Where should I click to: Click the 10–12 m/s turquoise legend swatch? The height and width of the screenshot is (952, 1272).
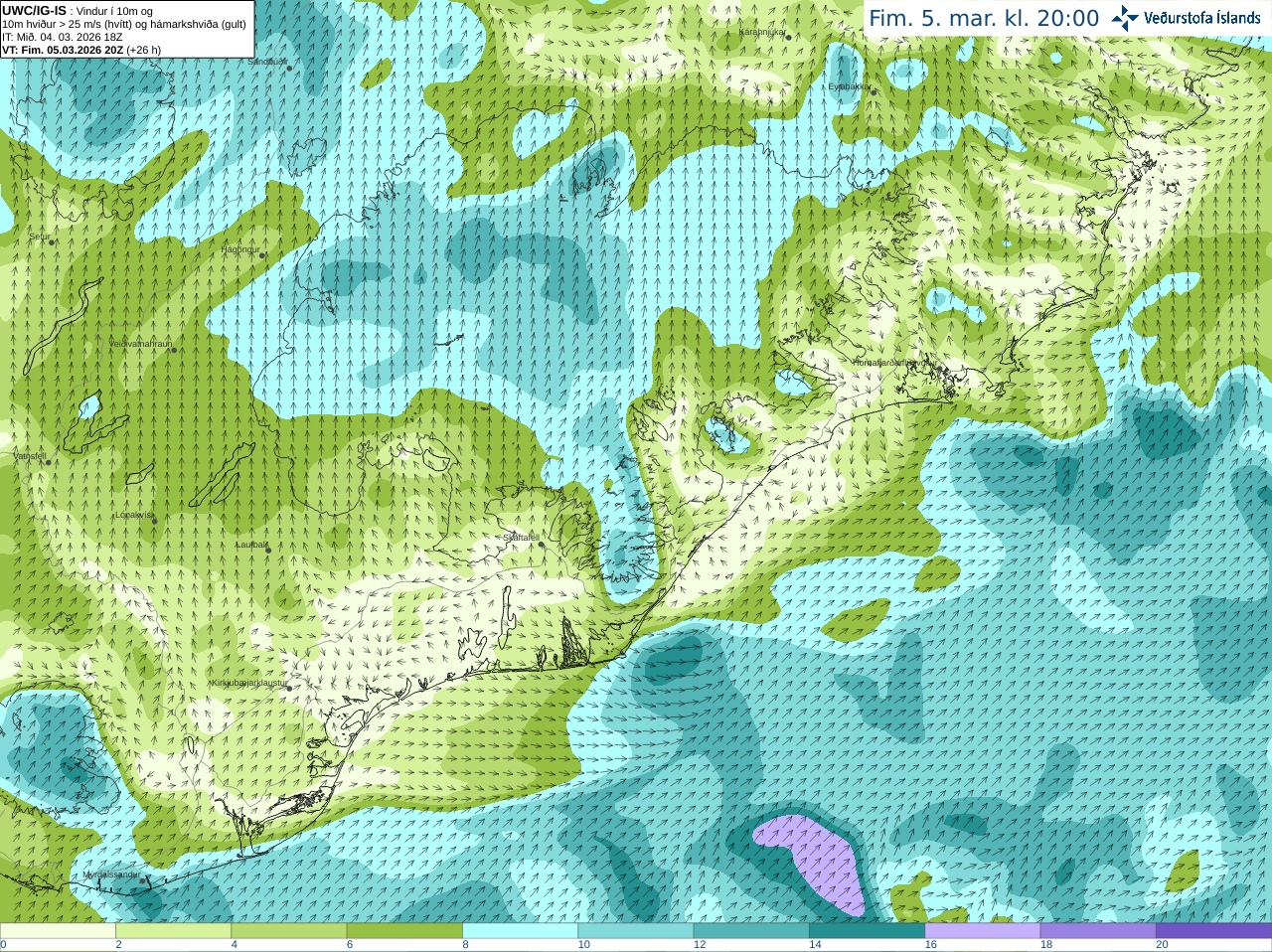click(x=635, y=931)
